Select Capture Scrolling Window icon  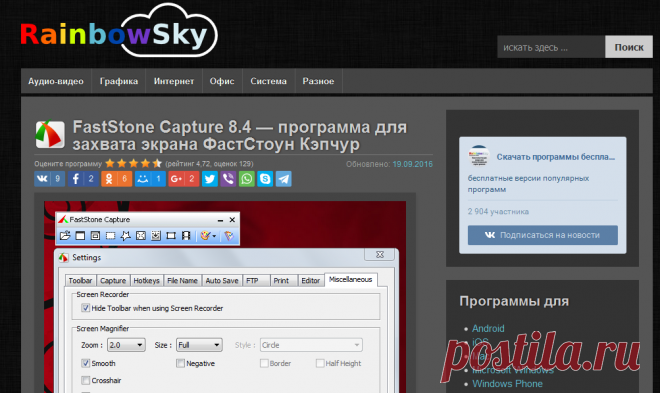[156, 236]
